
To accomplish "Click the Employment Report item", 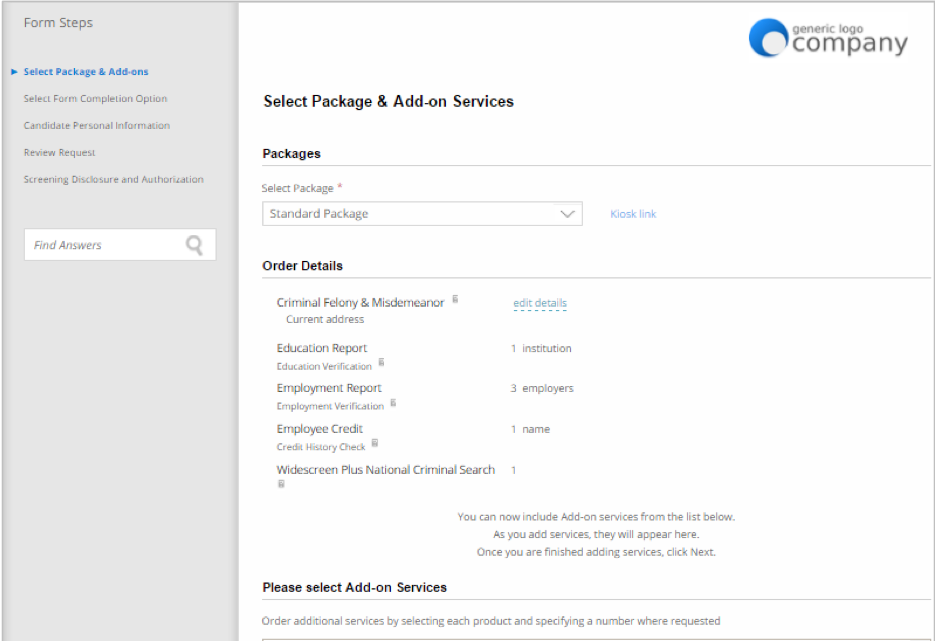I will [x=329, y=388].
